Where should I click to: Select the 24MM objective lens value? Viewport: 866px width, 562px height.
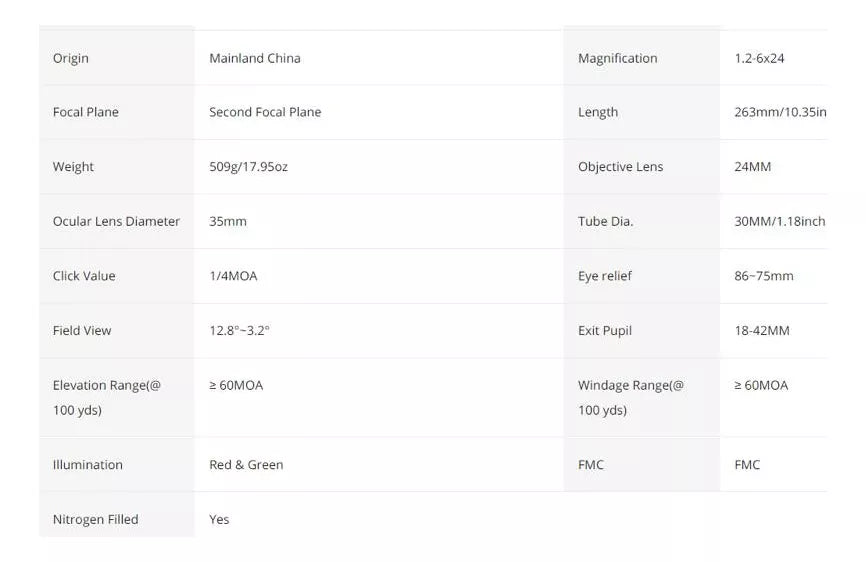pos(752,167)
